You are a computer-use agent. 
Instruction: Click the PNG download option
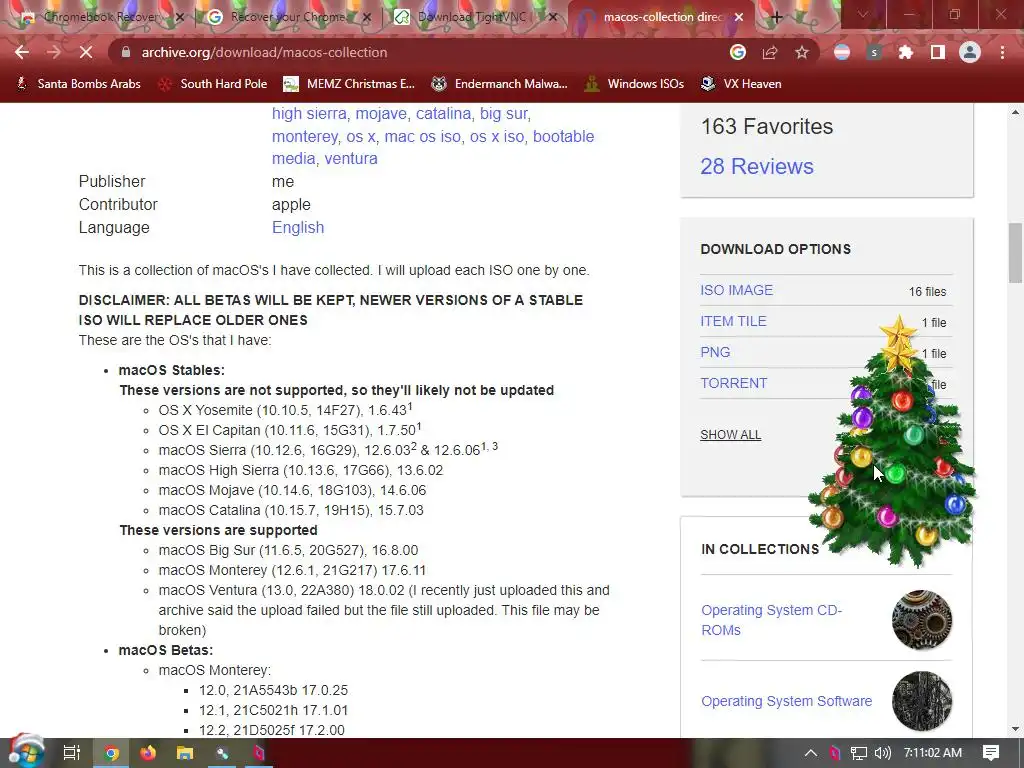(715, 352)
